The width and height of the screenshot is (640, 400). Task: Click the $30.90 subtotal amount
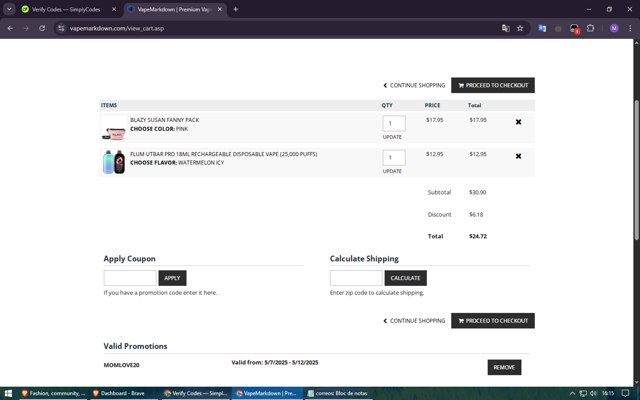pyautogui.click(x=478, y=193)
